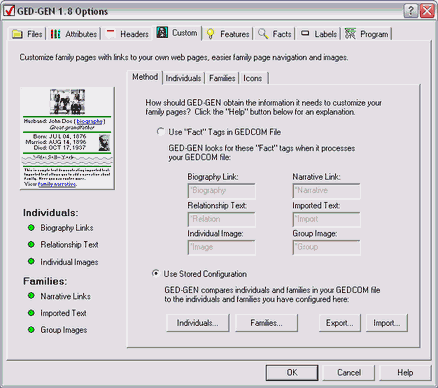438x388 pixels.
Task: Click the Individual Images label
Action: 69,262
